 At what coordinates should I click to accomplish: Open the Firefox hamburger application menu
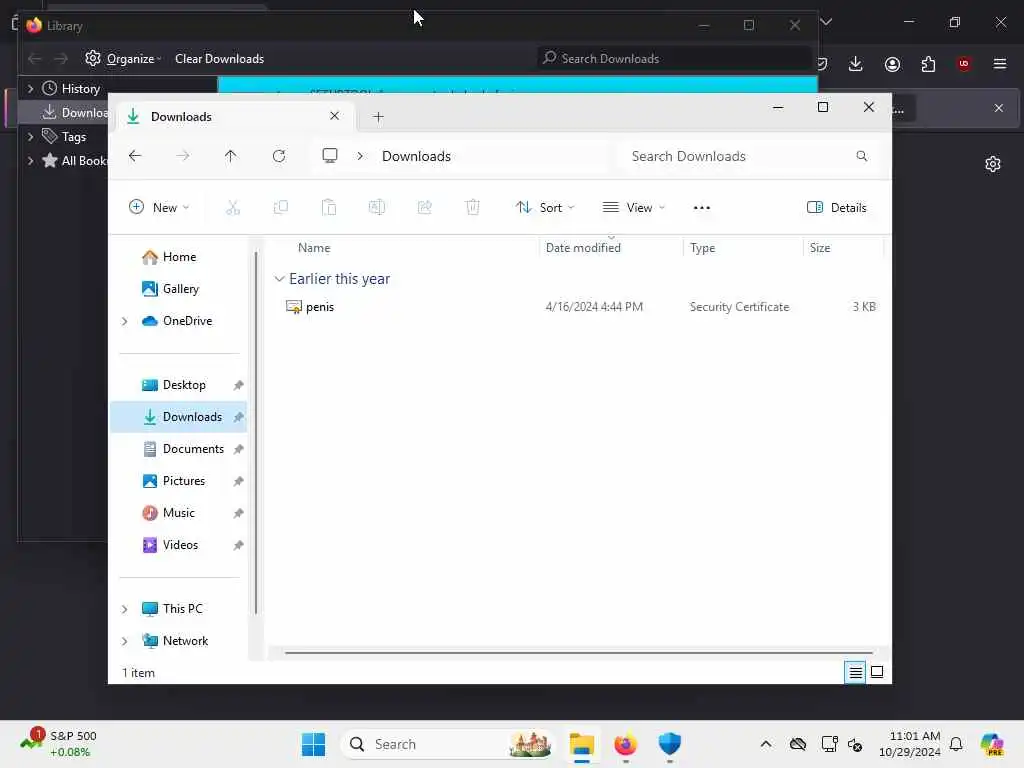(x=1000, y=63)
